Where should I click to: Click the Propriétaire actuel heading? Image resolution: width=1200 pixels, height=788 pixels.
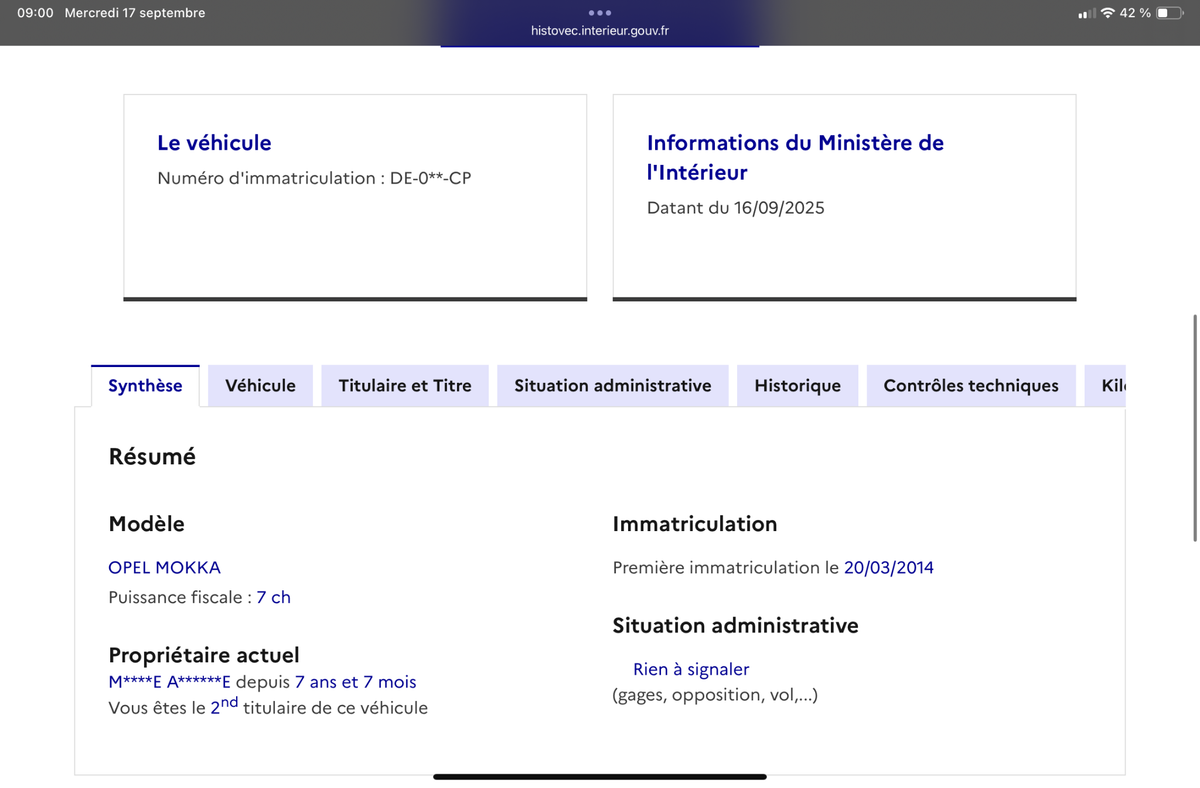tap(204, 656)
